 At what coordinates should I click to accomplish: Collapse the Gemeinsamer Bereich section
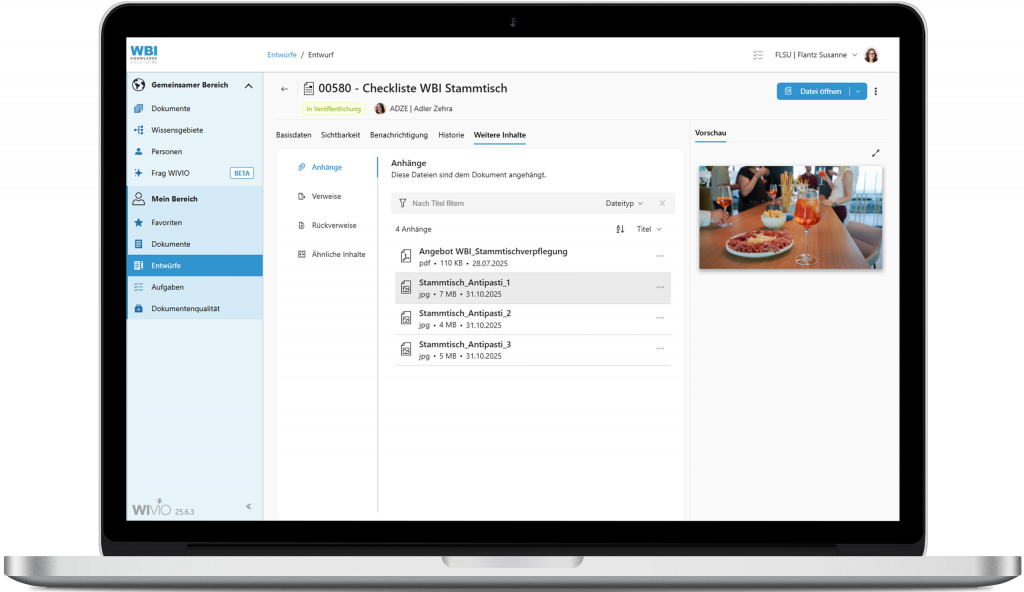[248, 86]
